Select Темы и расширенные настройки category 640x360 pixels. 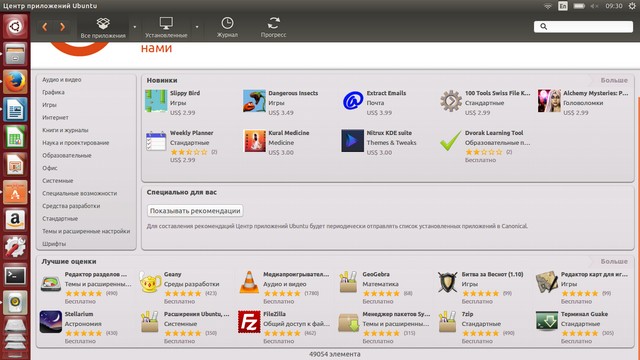click(x=86, y=231)
